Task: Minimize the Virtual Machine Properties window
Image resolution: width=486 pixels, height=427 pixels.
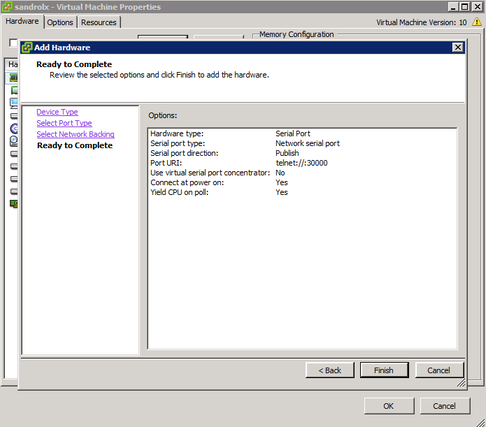Action: coord(453,7)
